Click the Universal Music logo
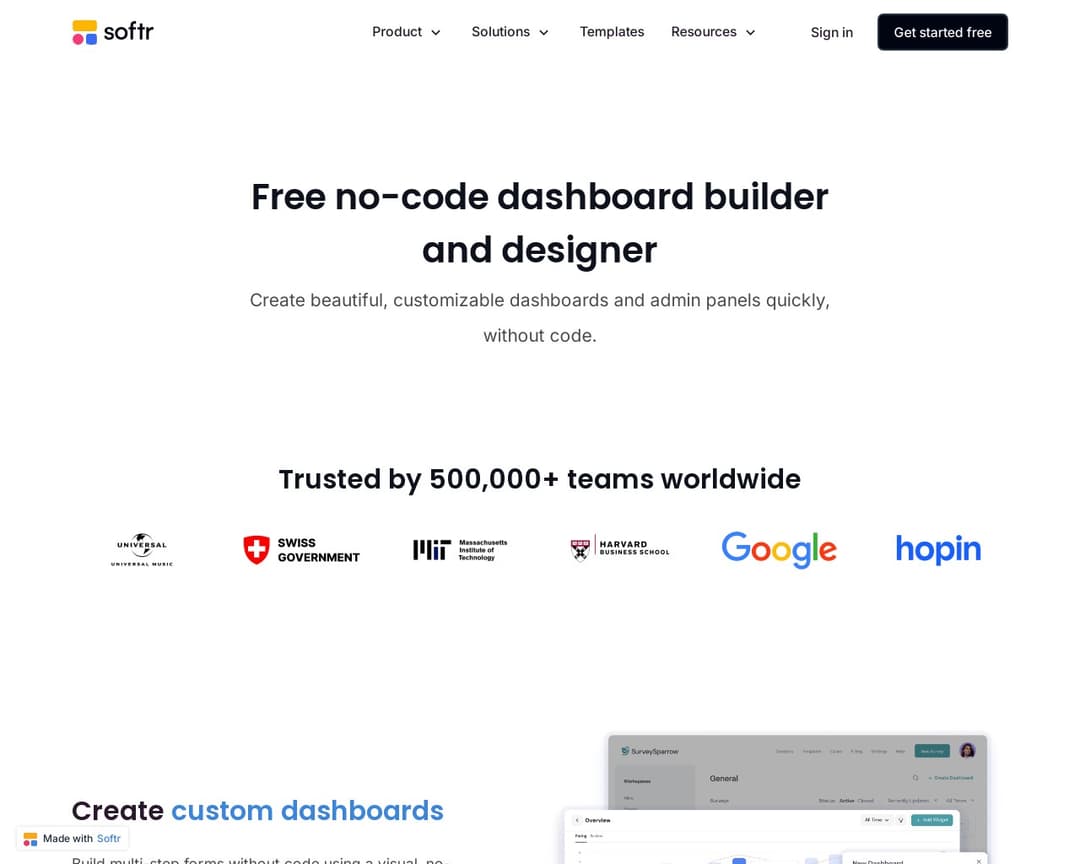 (x=142, y=549)
